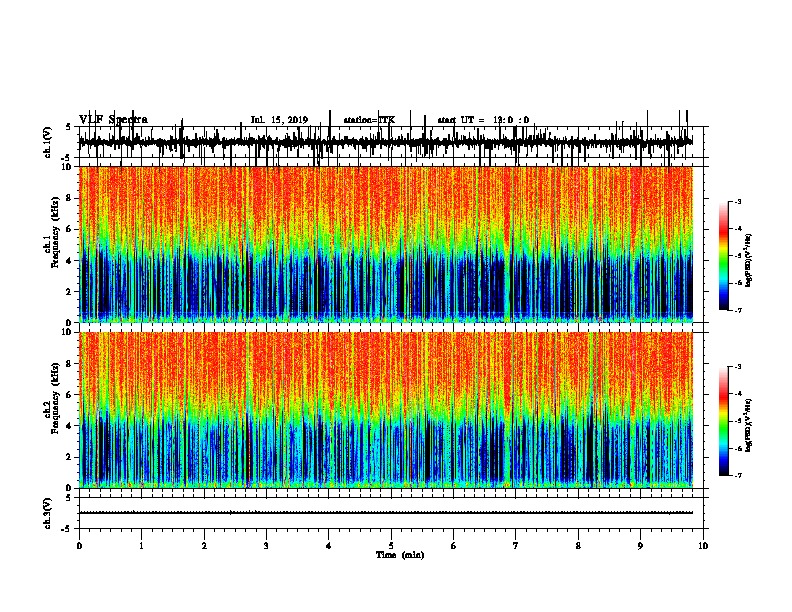The width and height of the screenshot is (792, 612).
Task: Click the time axis tick label 2
Action: point(204,546)
